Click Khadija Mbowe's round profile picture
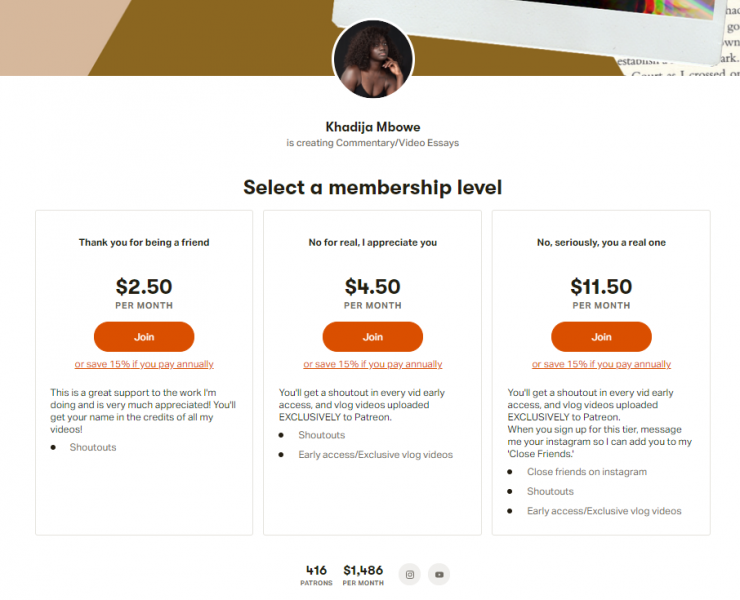The width and height of the screenshot is (740, 600). (x=372, y=59)
